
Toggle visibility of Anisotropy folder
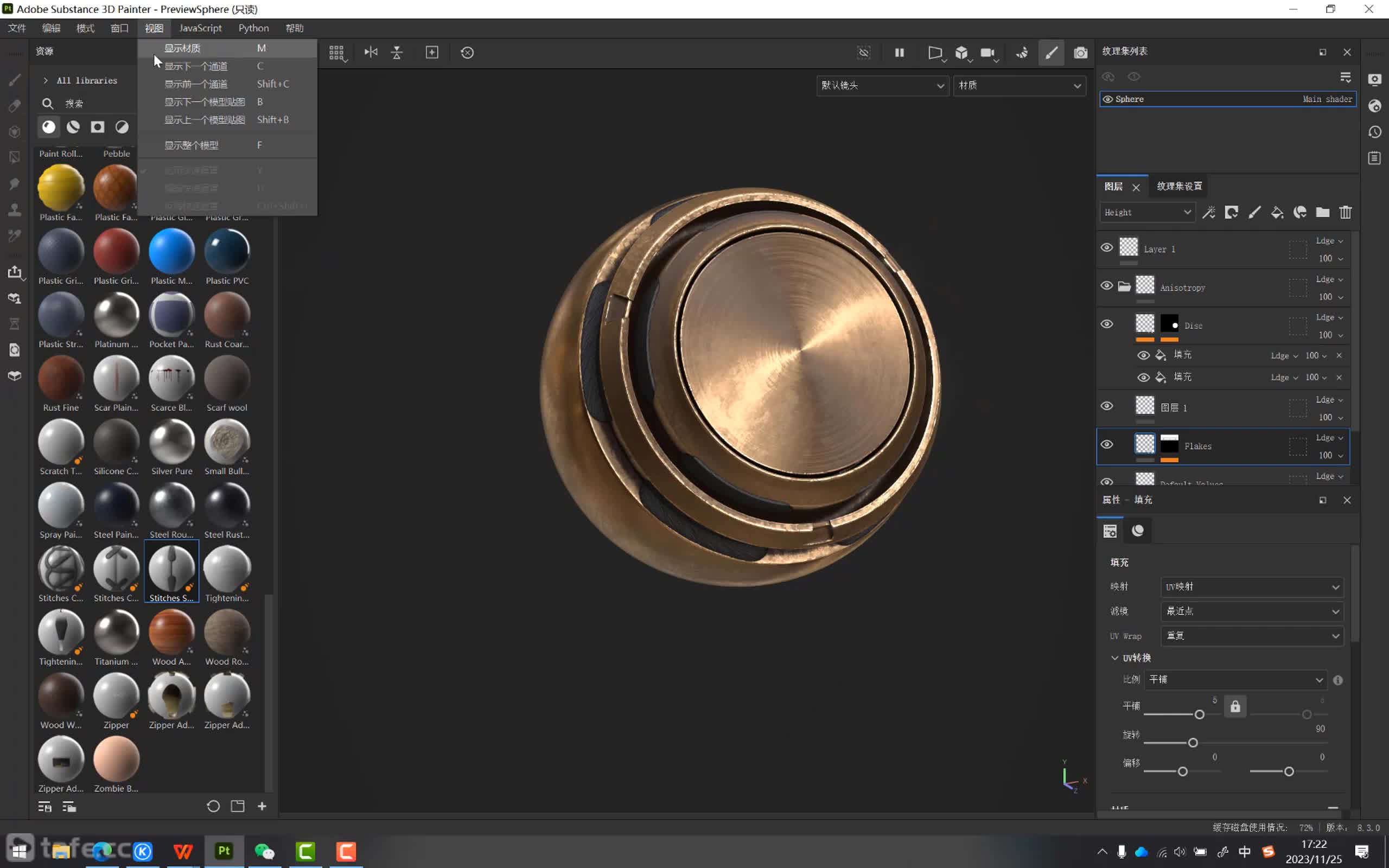tap(1107, 286)
